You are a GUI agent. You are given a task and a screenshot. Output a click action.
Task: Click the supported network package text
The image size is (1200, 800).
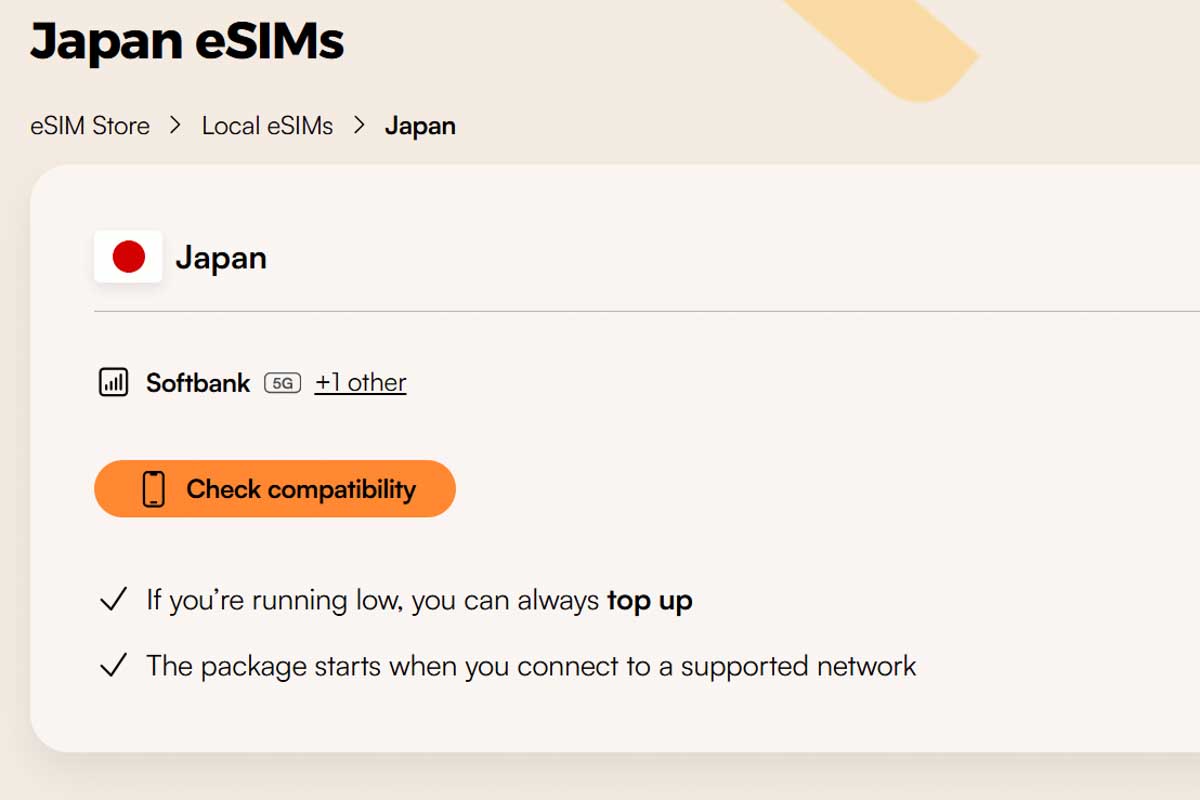point(531,666)
